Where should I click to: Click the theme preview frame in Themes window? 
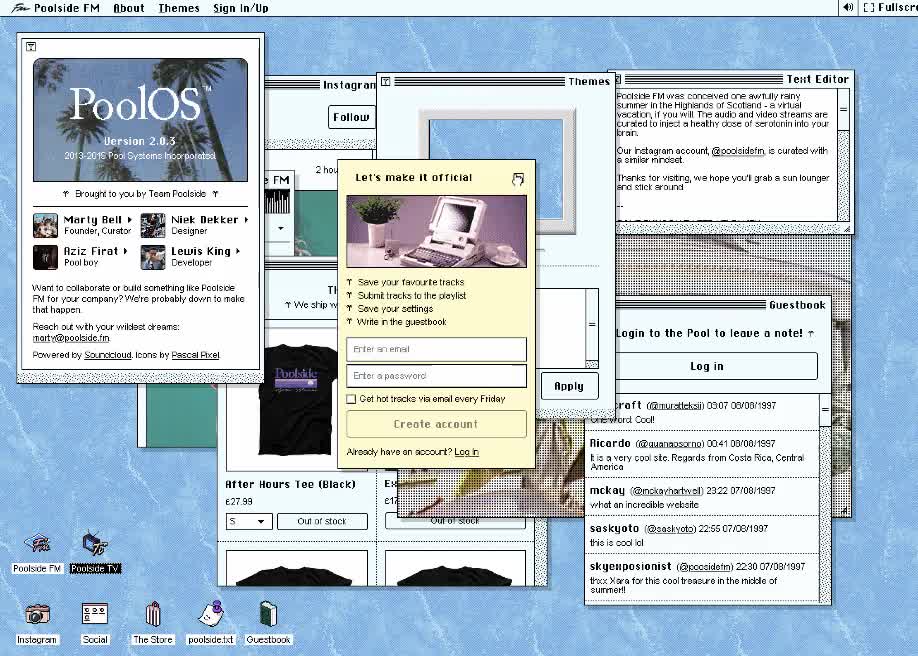click(x=496, y=170)
